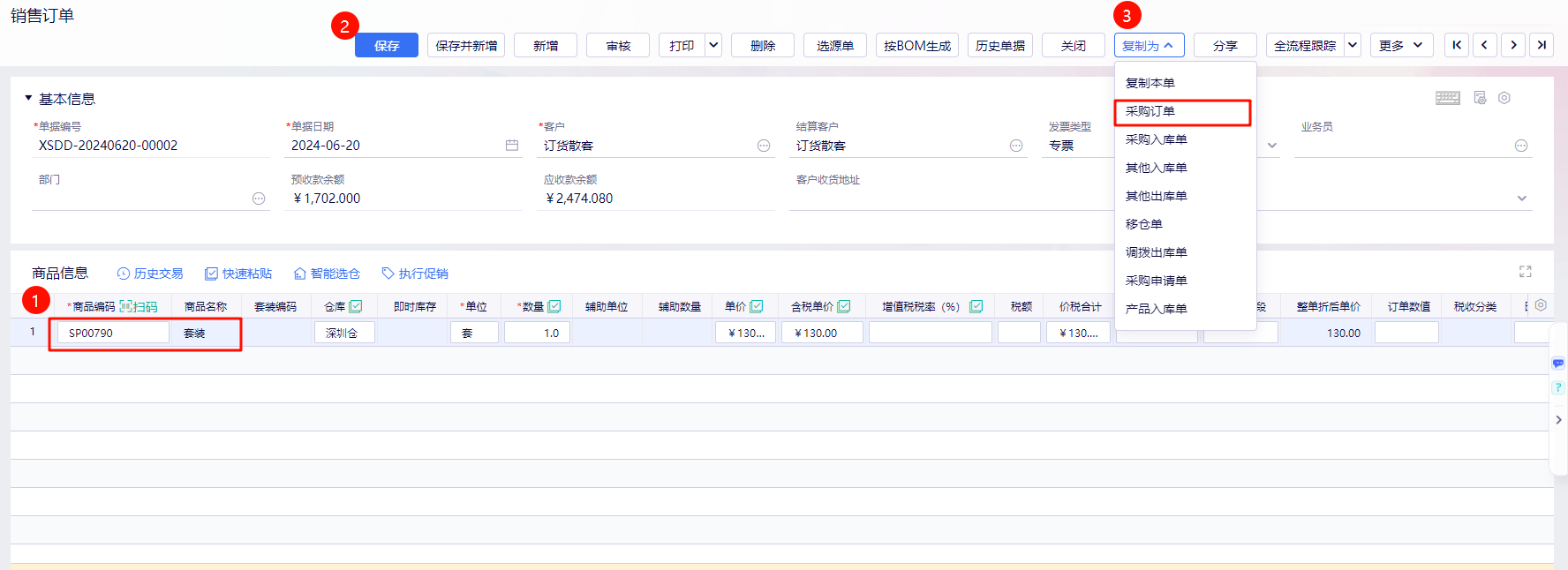Click the document settings icon beside keyboard
Screen dimensions: 1568x570
coord(1481,98)
